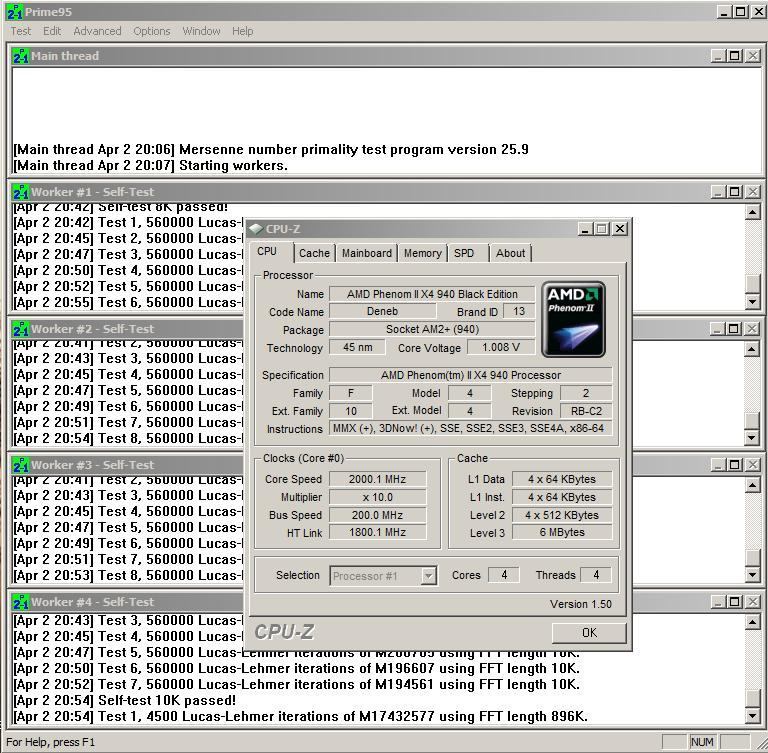The width and height of the screenshot is (768, 753).
Task: Click the M17432577 test line in Worker #4
Action: coord(300,717)
